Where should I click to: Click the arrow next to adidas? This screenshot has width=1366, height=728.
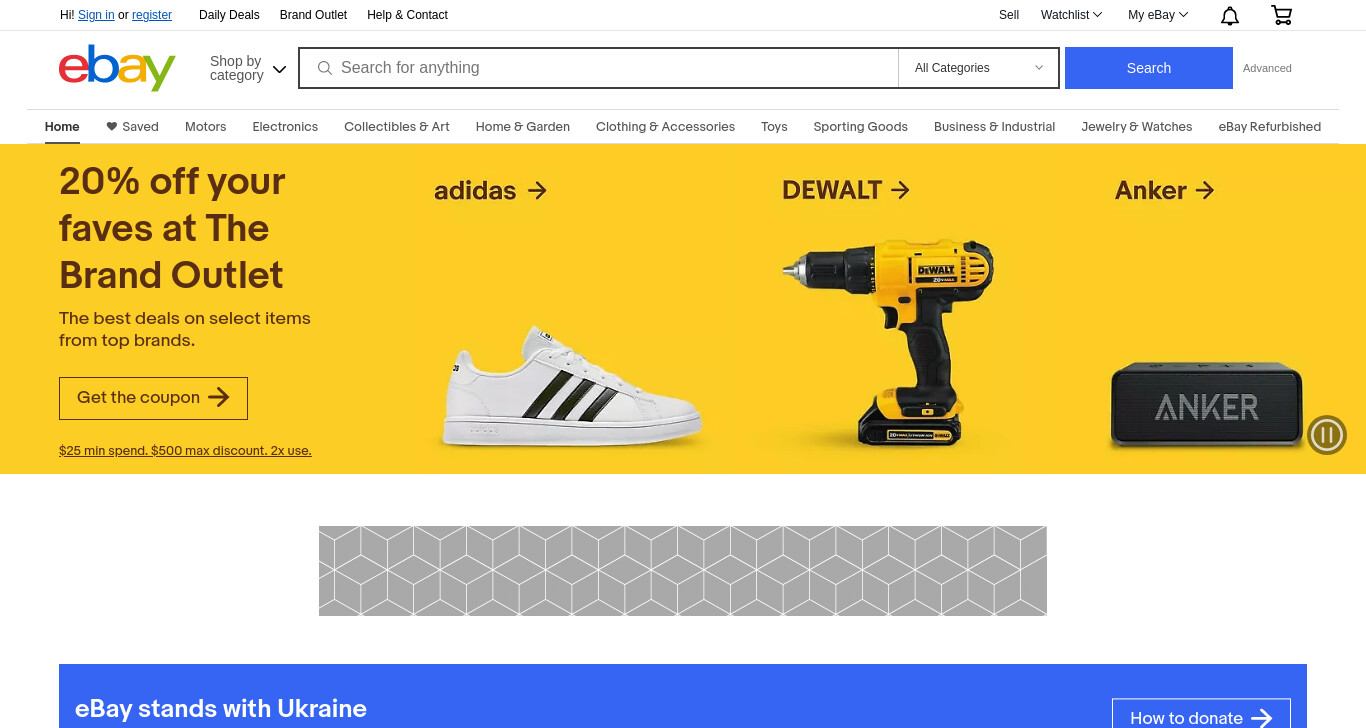coord(538,190)
